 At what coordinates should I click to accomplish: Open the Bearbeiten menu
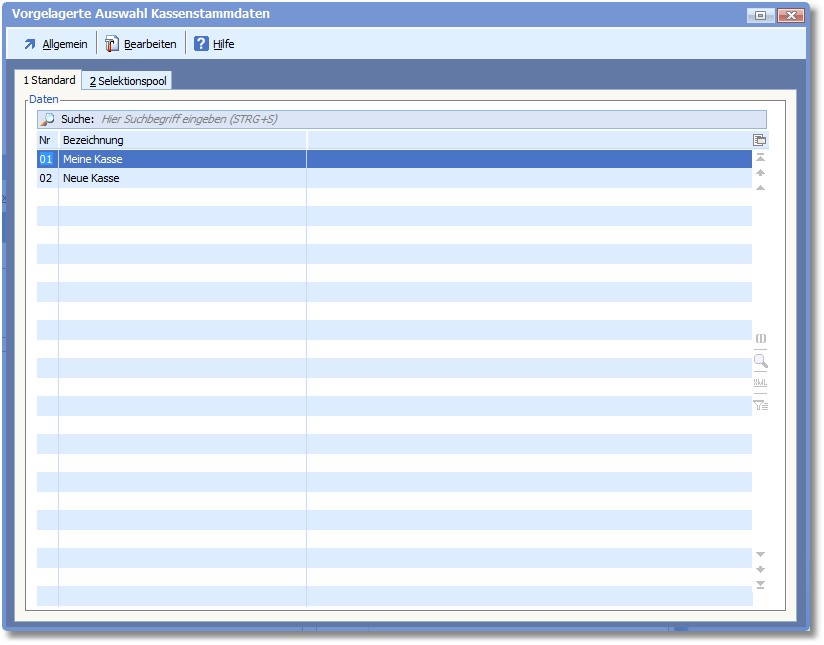[141, 44]
